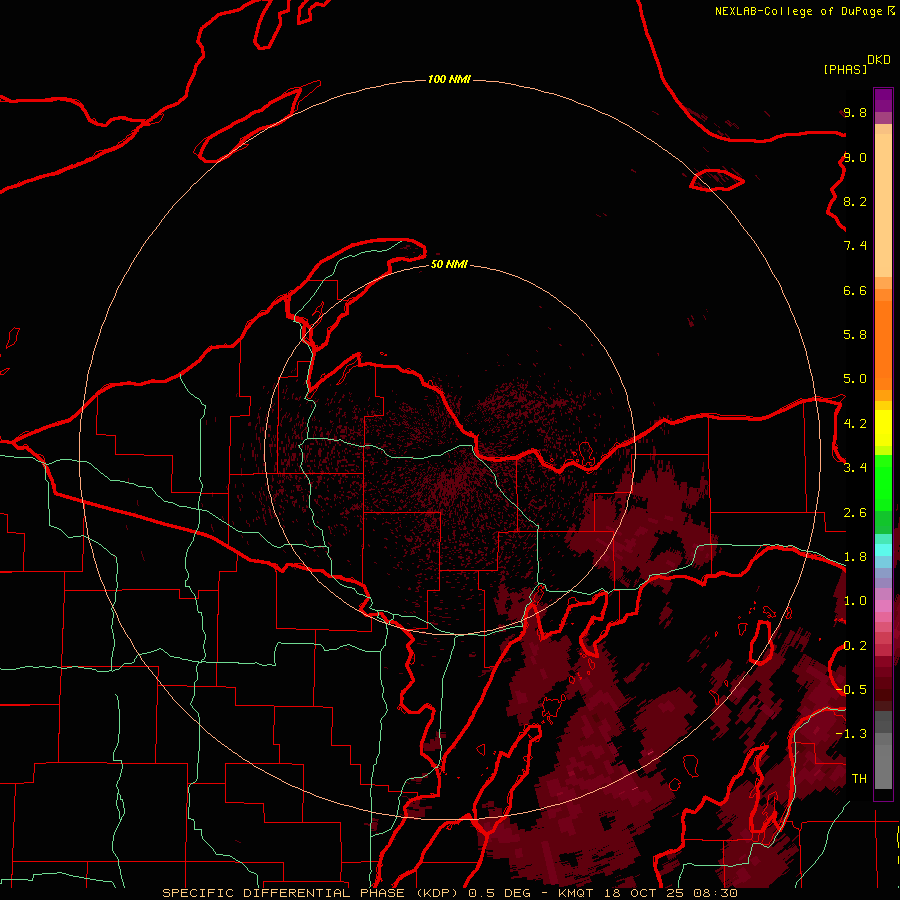Click the 1.8 value on color scale
900x900 pixels.
coord(855,557)
